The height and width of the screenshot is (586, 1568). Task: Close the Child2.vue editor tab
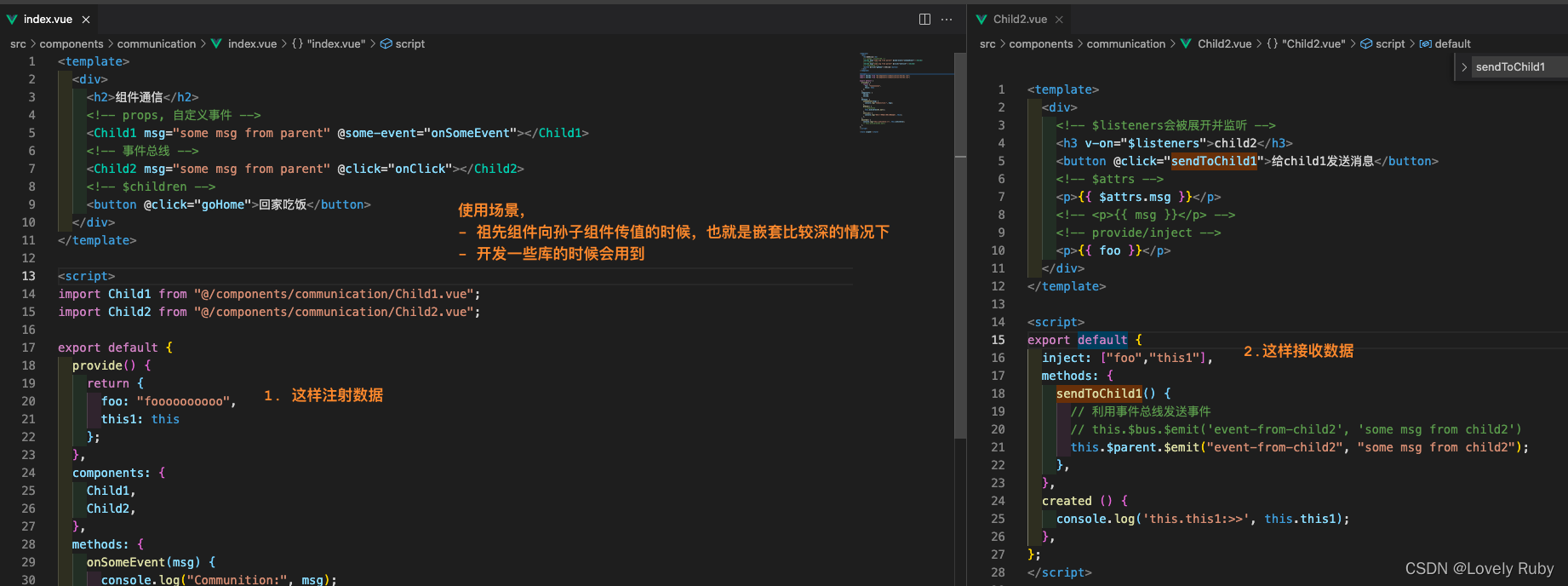click(x=1059, y=20)
